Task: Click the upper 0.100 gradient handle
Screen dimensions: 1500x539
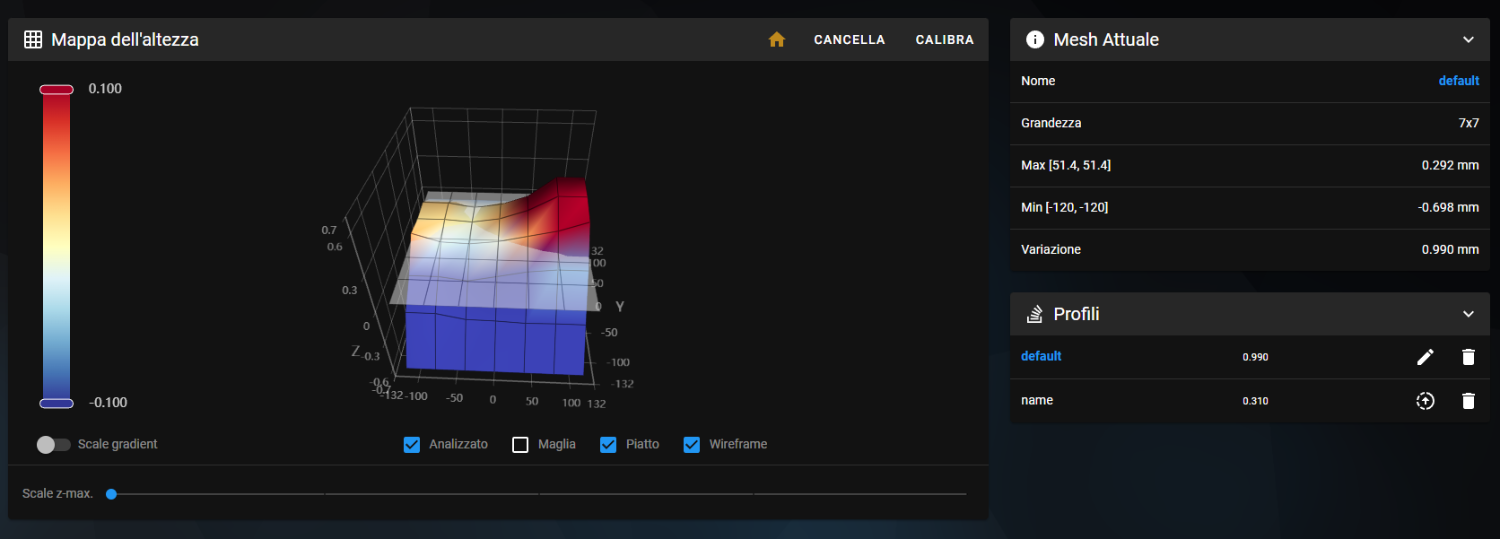Action: click(x=56, y=90)
